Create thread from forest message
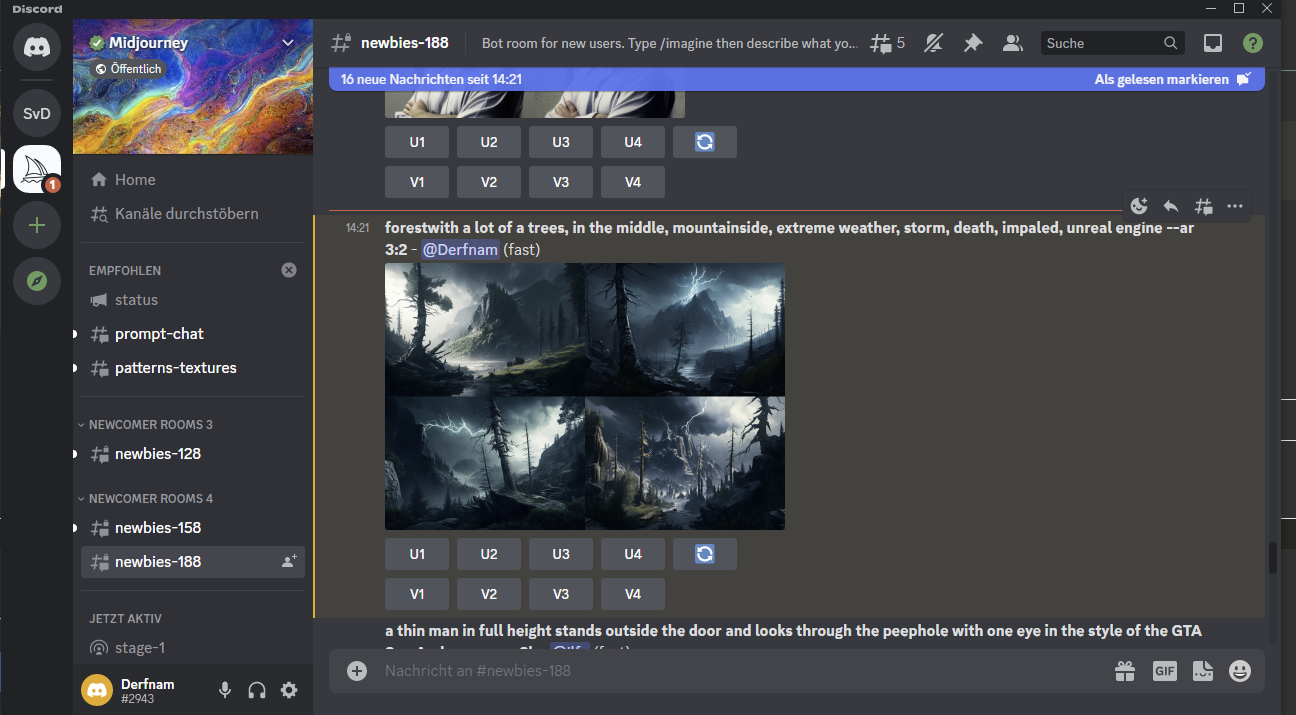This screenshot has width=1296, height=715. click(x=1203, y=206)
